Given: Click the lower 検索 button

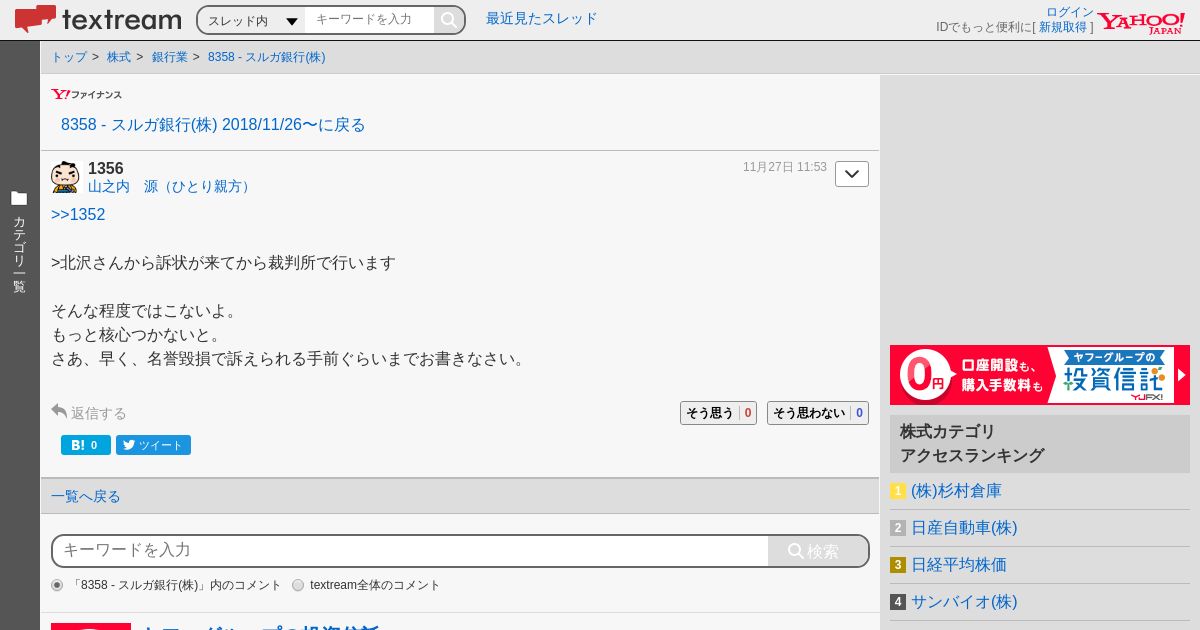Looking at the screenshot, I should [818, 551].
